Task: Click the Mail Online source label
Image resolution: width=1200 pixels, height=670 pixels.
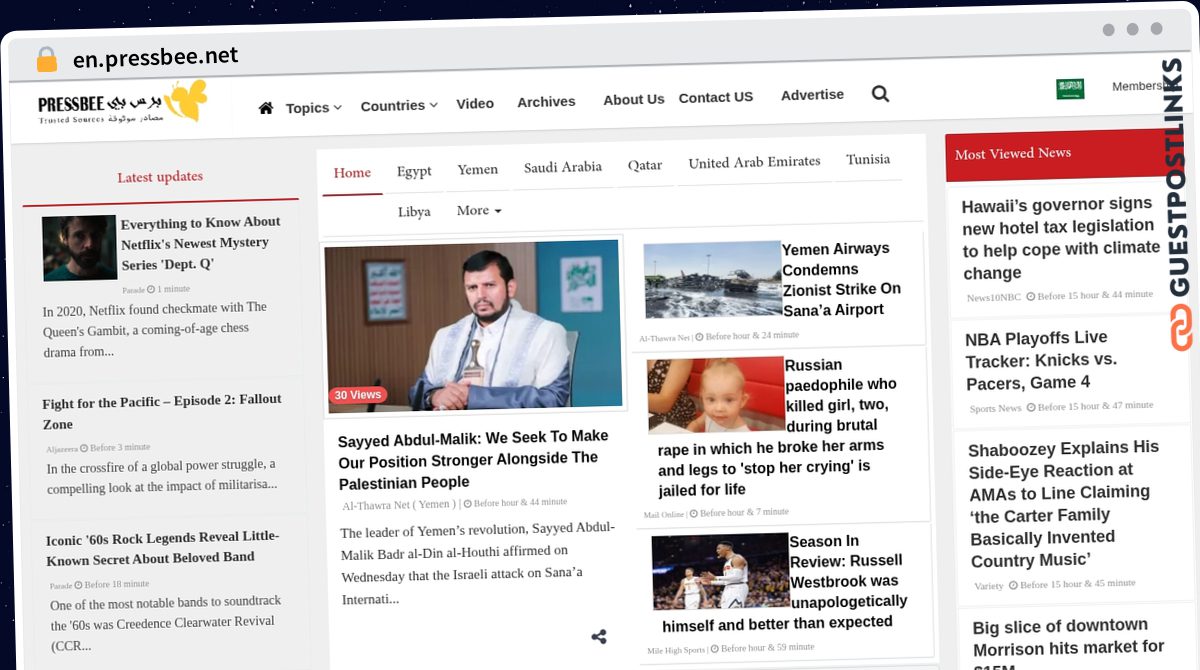Action: tap(664, 514)
